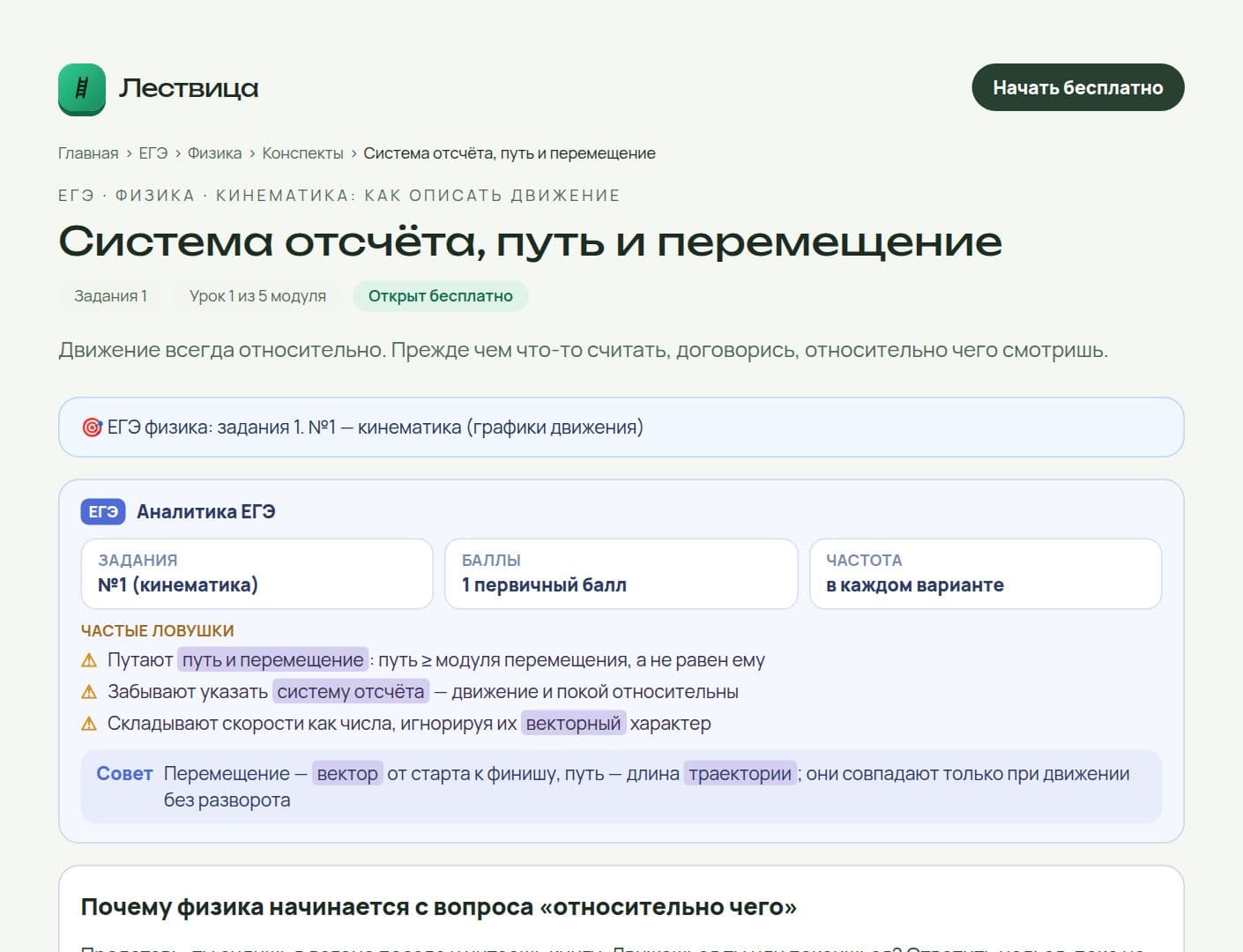The width and height of the screenshot is (1243, 952).
Task: Click the ЕГЭ физика: задания 1 banner text
Action: (x=376, y=428)
